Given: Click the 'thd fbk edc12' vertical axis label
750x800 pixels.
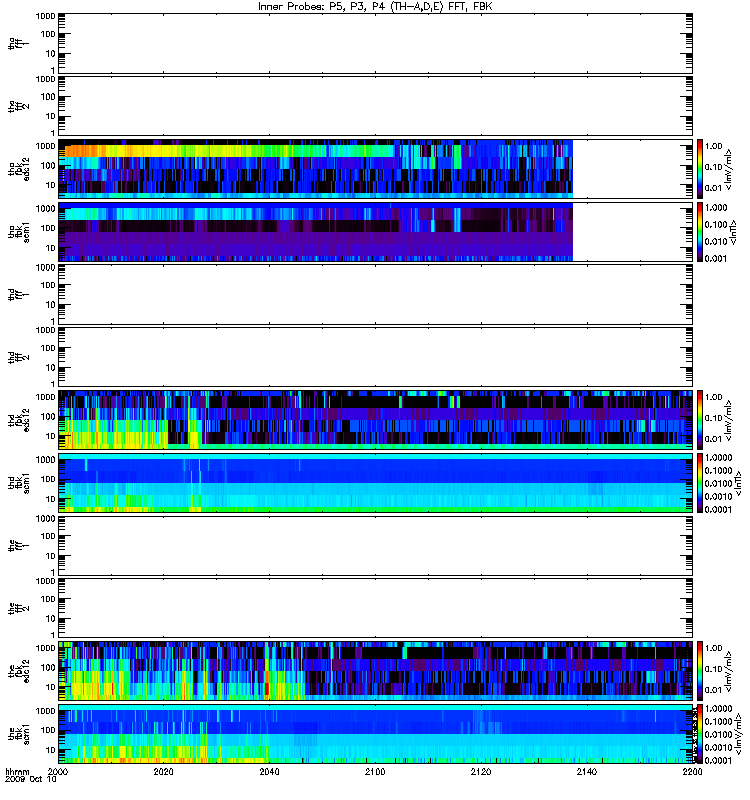Looking at the screenshot, I should [x=19, y=419].
